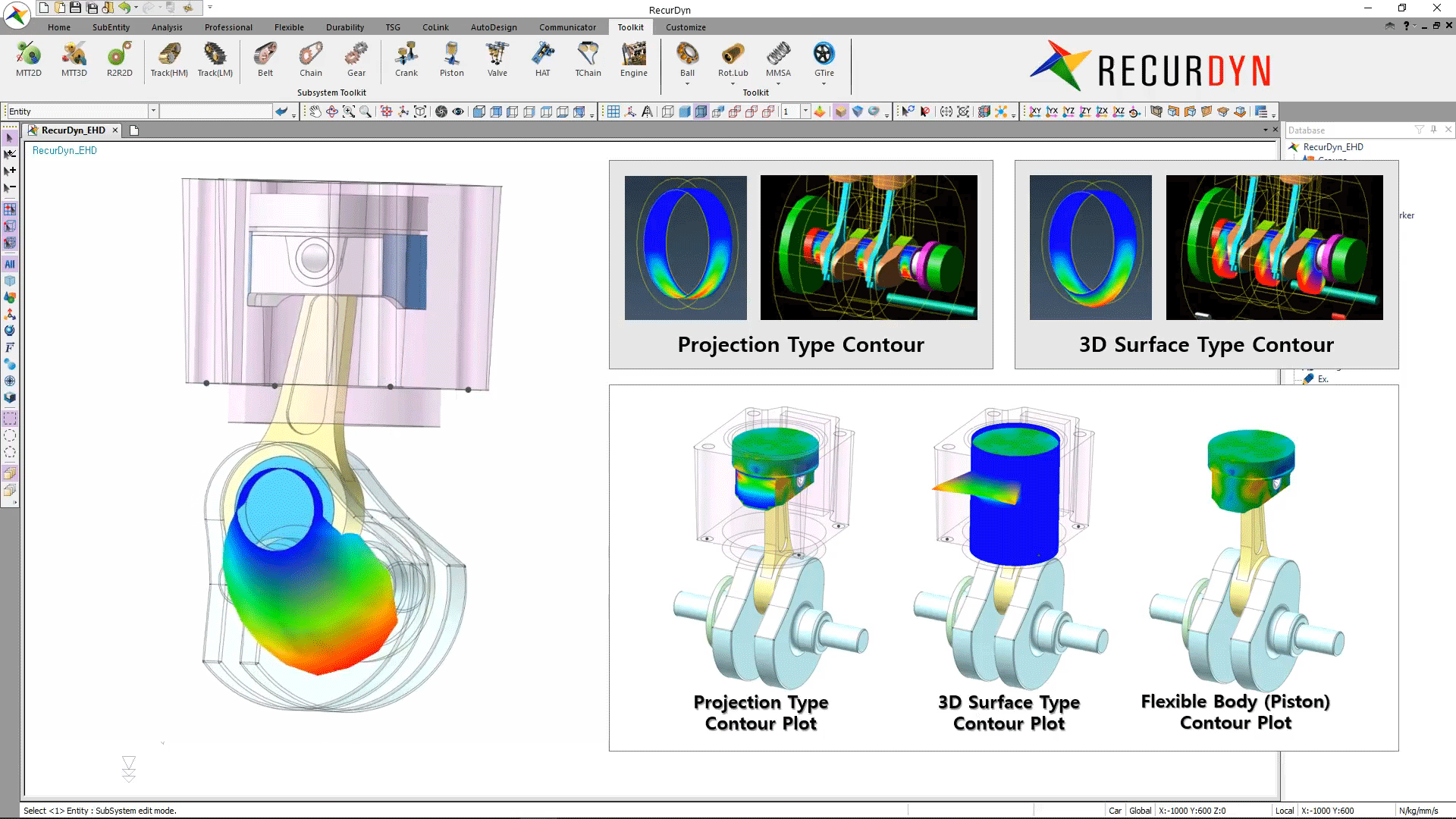This screenshot has width=1456, height=819.
Task: Click the 3D Surface Type Contour thumbnail panel
Action: pos(1207,265)
